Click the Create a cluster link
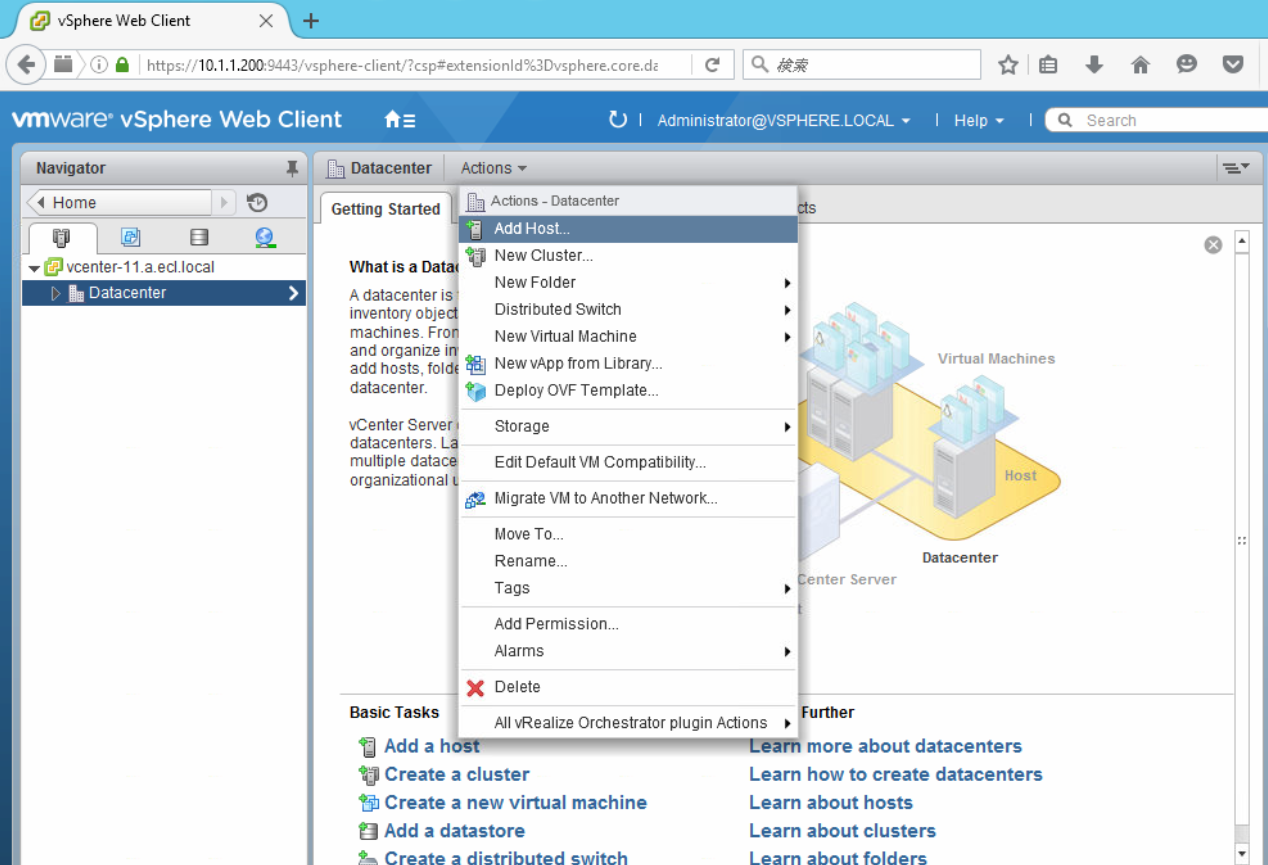The image size is (1268, 865). 456,774
